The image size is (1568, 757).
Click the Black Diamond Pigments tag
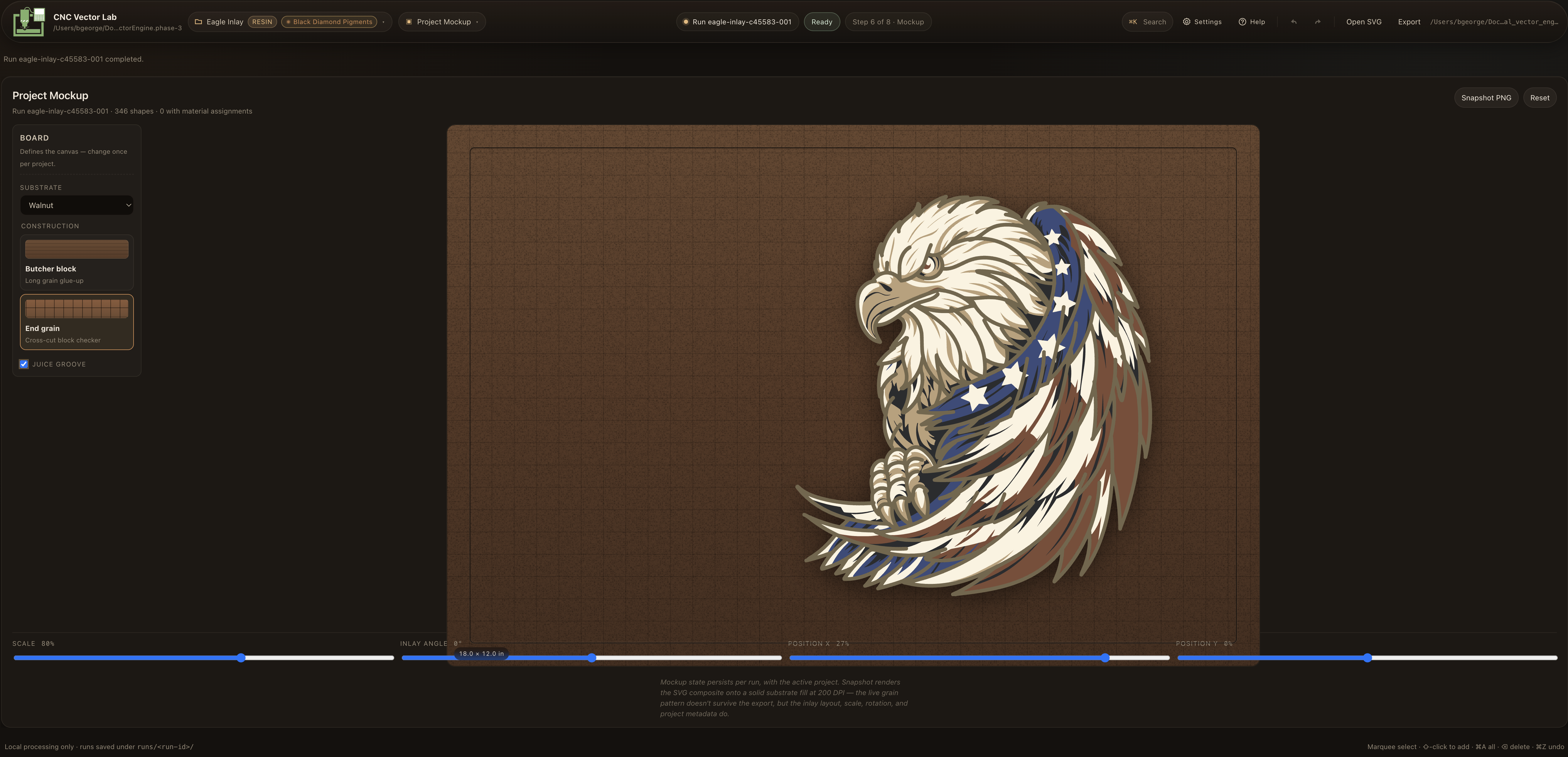[x=329, y=22]
